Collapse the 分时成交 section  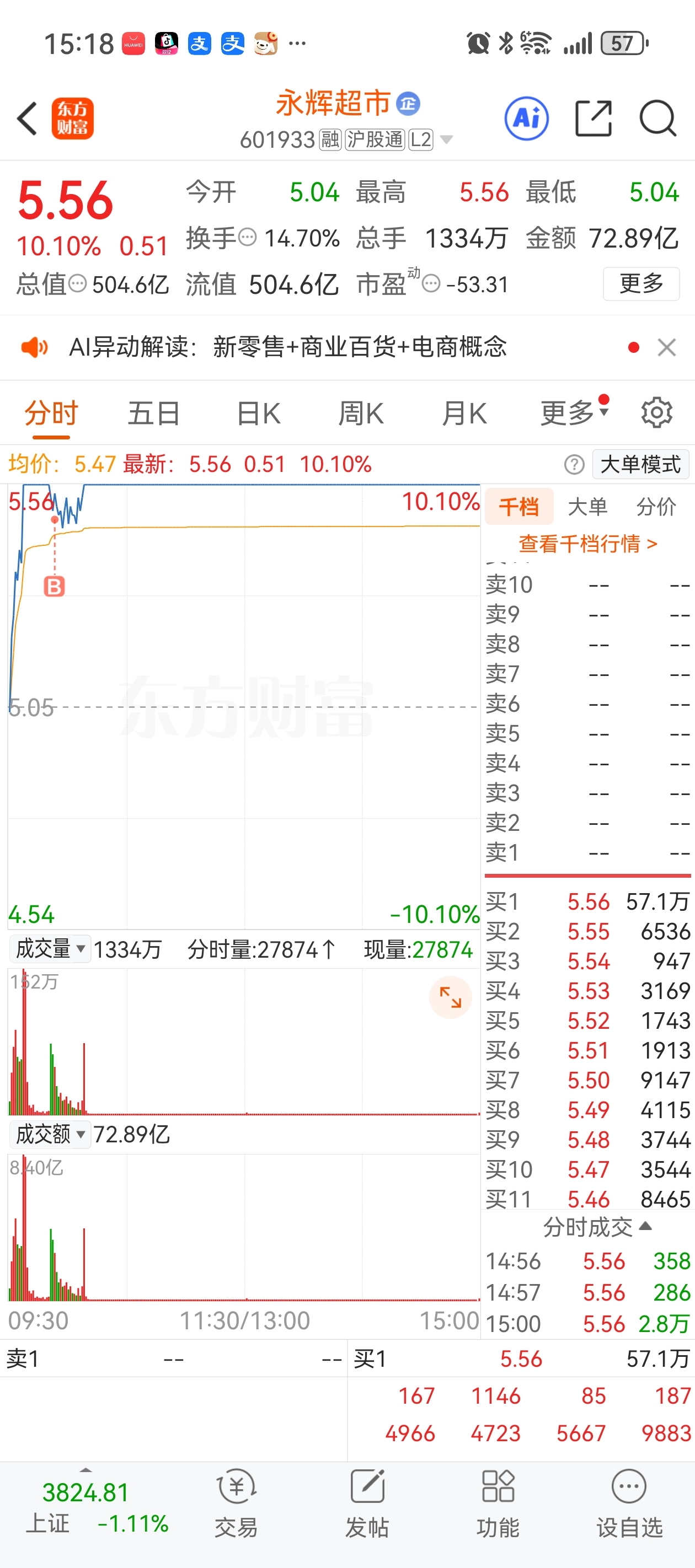597,1227
